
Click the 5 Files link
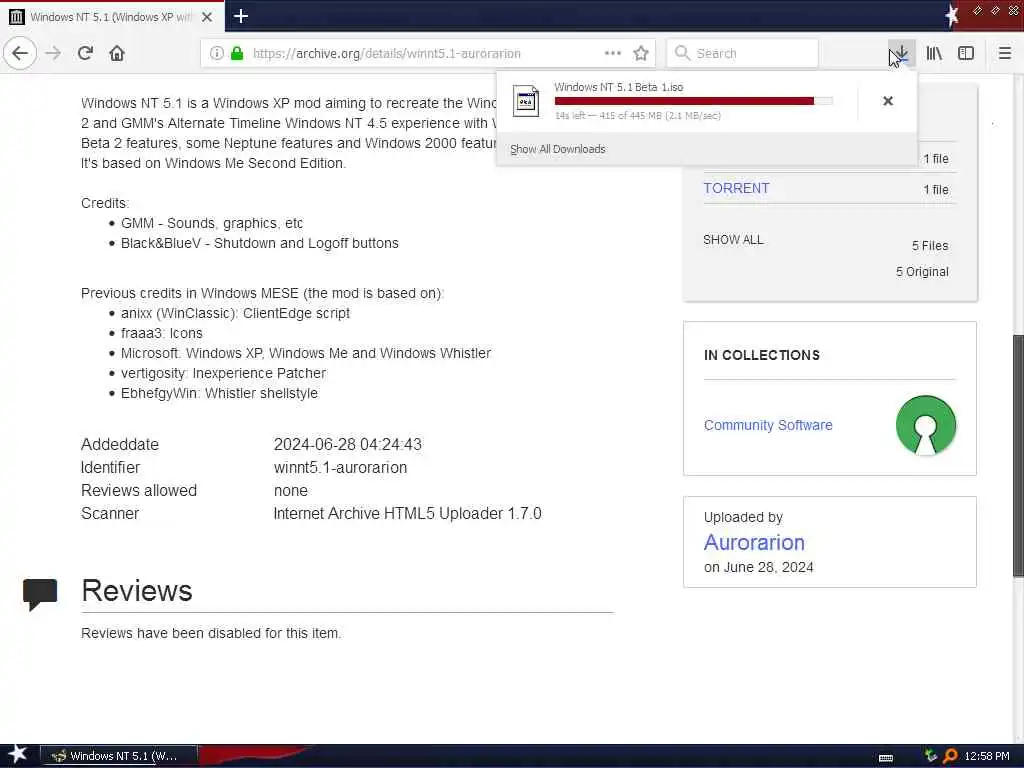point(930,246)
